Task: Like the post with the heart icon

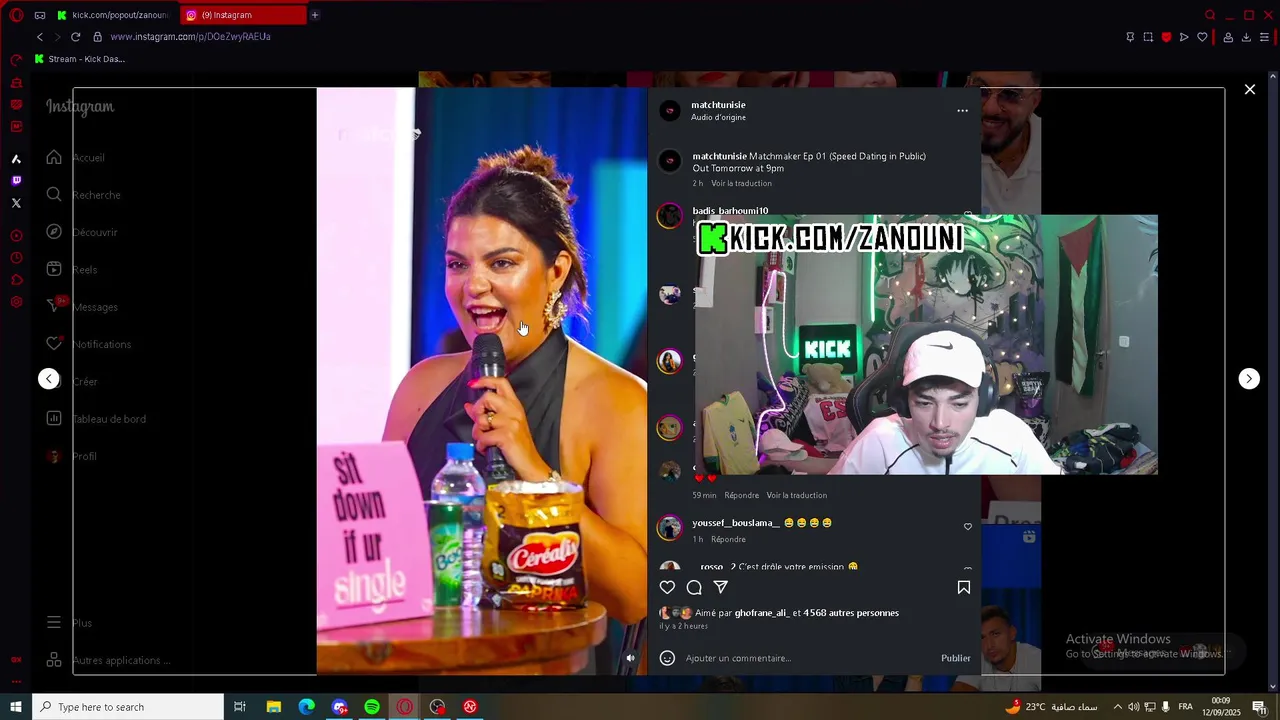Action: coord(667,588)
